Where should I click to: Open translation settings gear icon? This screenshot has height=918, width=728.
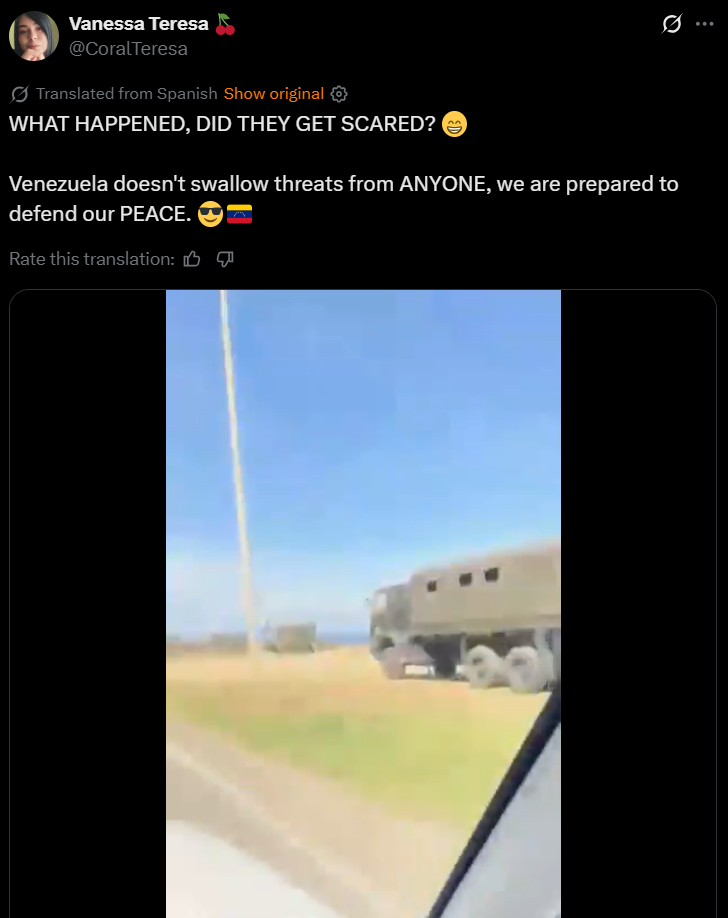339,94
